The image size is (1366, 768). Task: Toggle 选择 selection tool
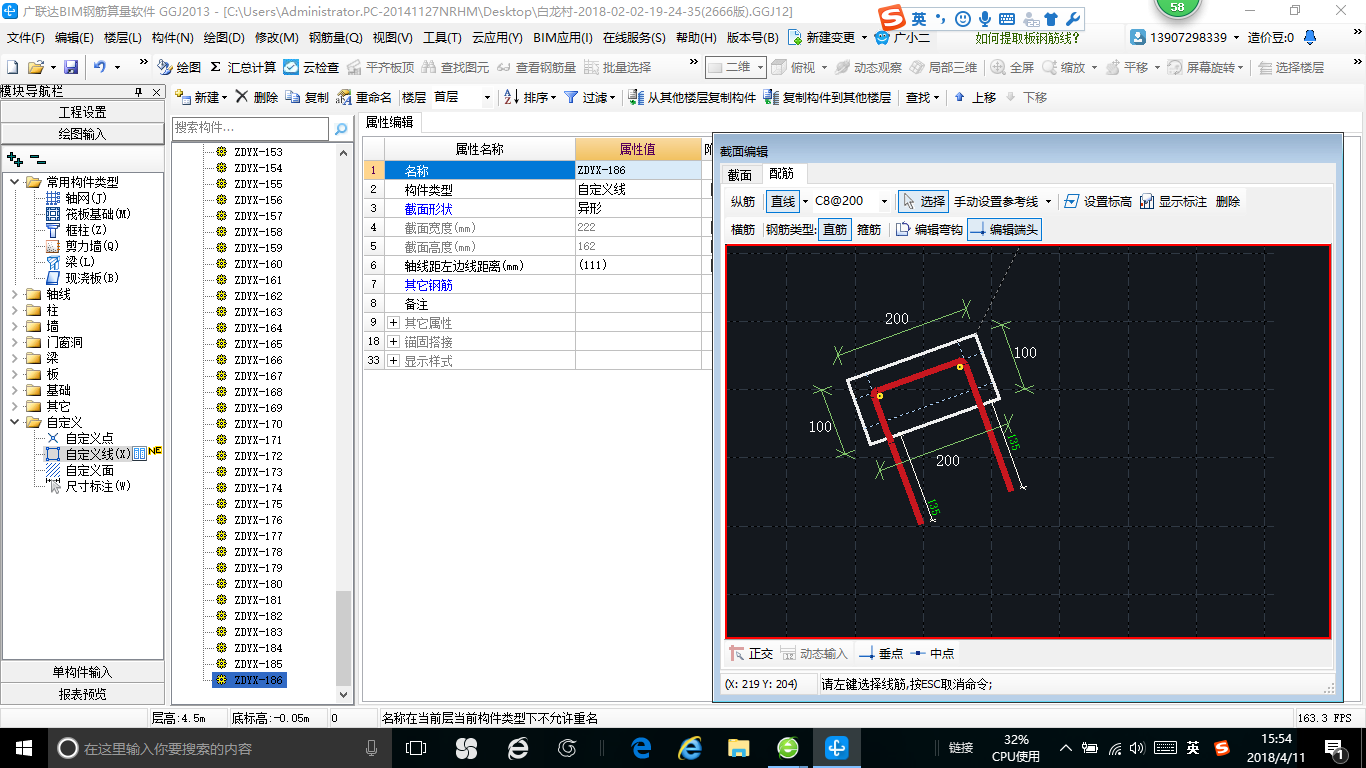point(923,201)
